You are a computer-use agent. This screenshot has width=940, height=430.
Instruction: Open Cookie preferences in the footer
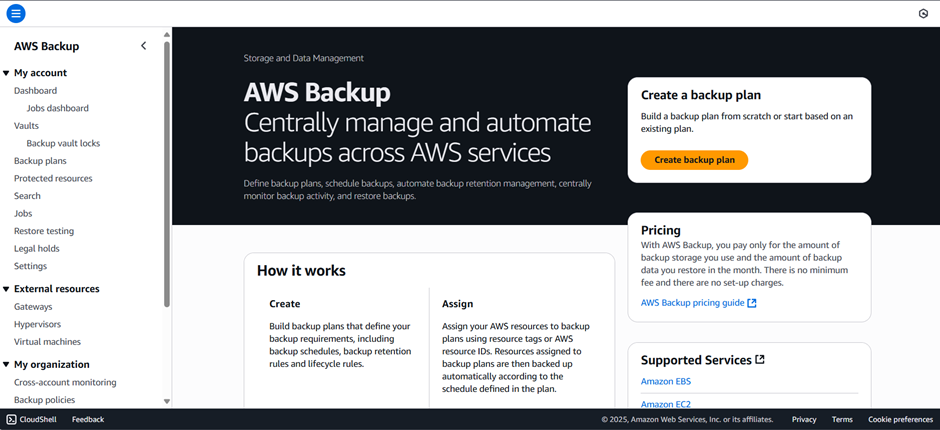click(900, 419)
